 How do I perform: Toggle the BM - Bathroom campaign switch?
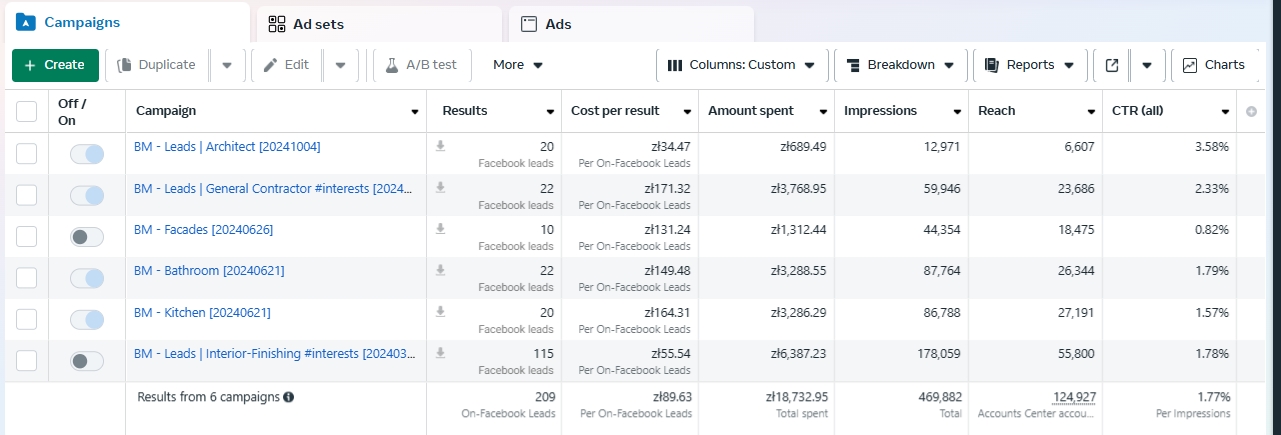point(87,278)
